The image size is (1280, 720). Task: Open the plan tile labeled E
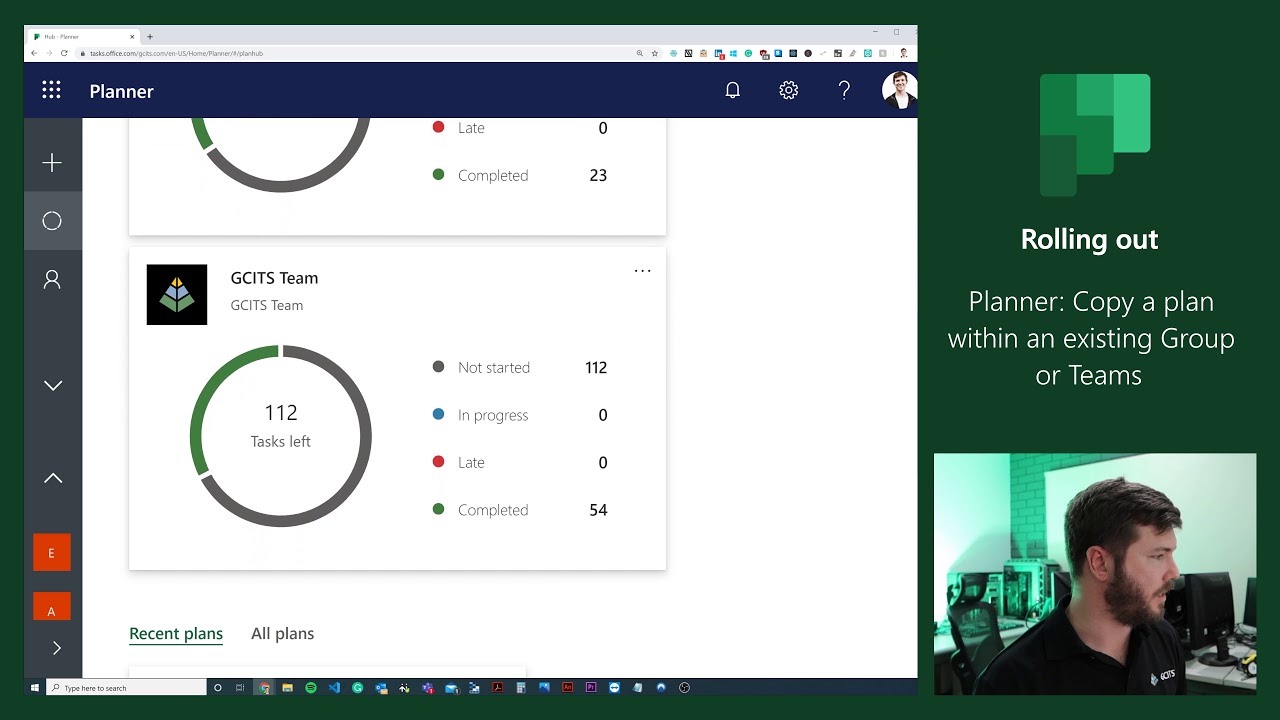point(52,552)
